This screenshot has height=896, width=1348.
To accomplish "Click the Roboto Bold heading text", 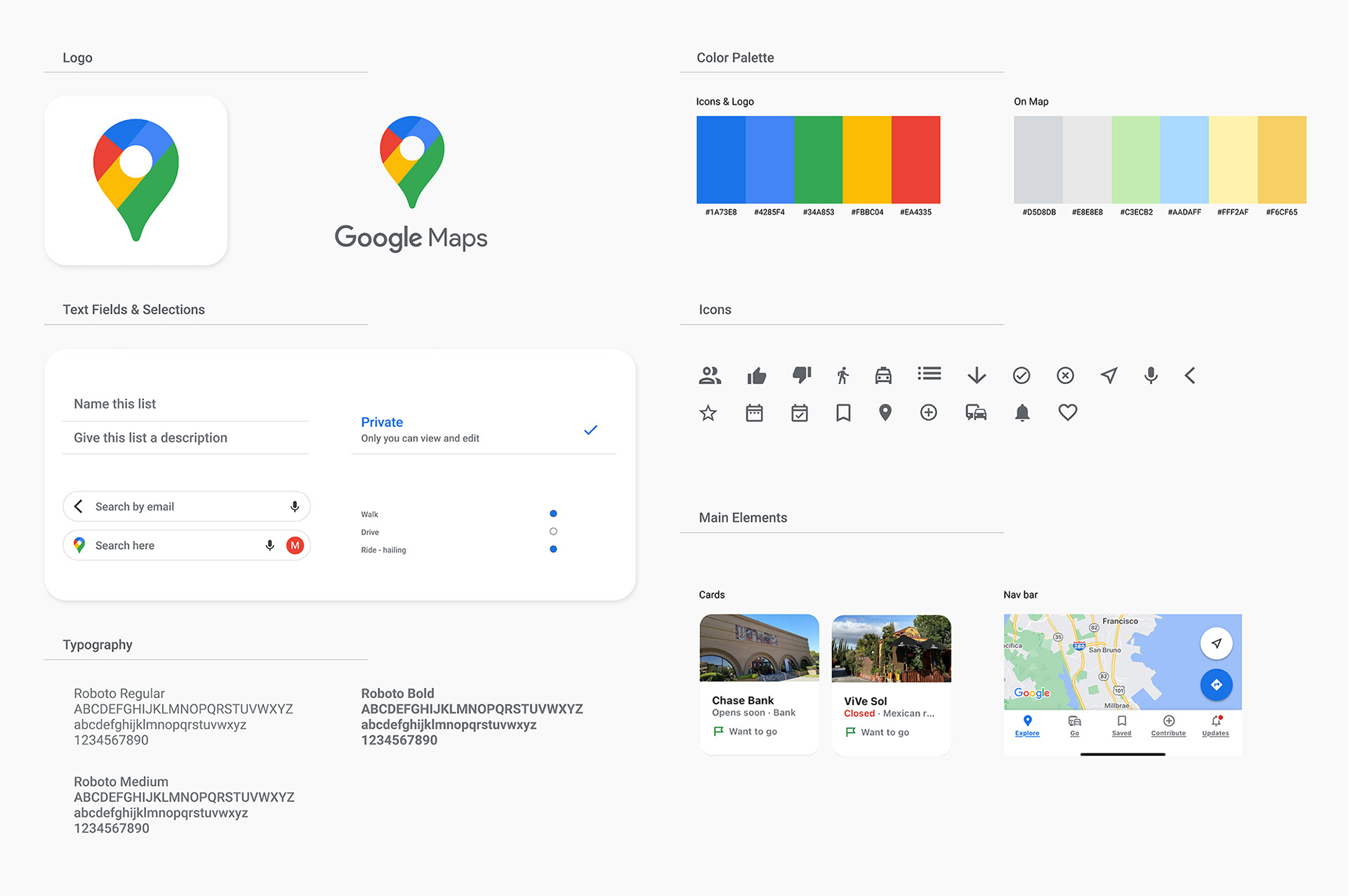I will [397, 693].
